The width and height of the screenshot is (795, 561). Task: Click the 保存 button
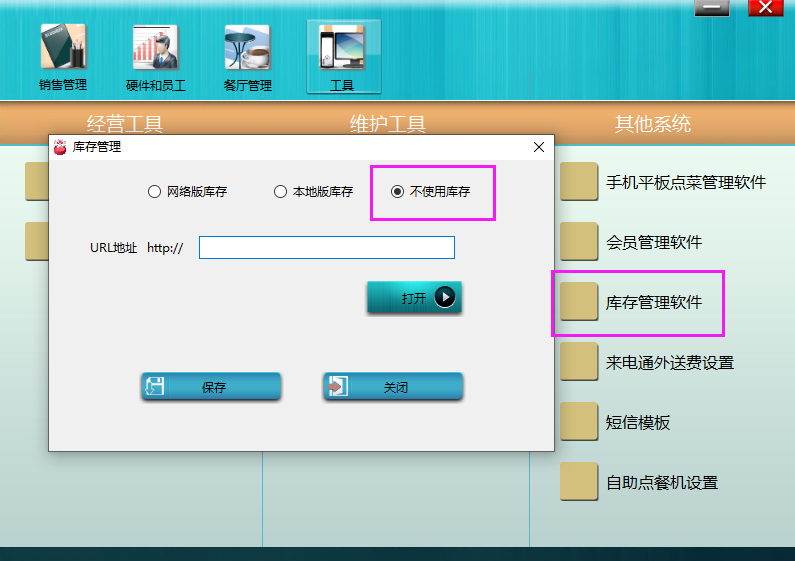211,387
